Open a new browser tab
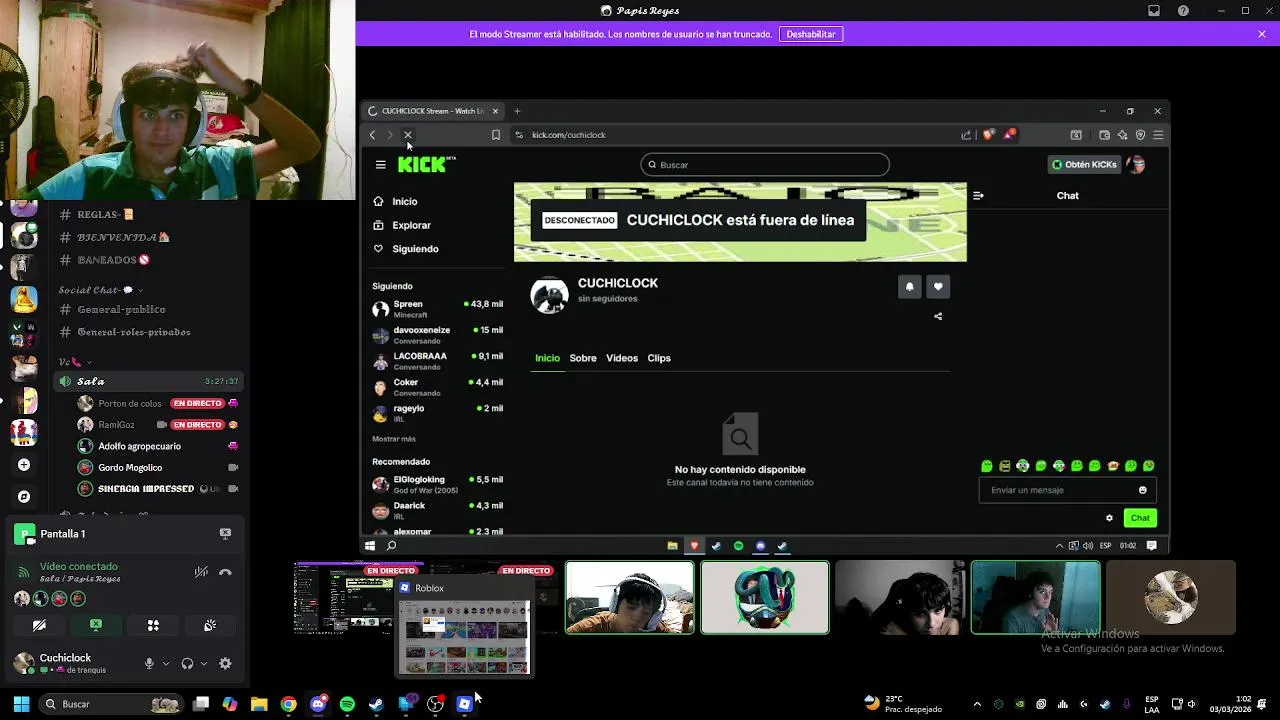The image size is (1280, 720). pos(517,111)
